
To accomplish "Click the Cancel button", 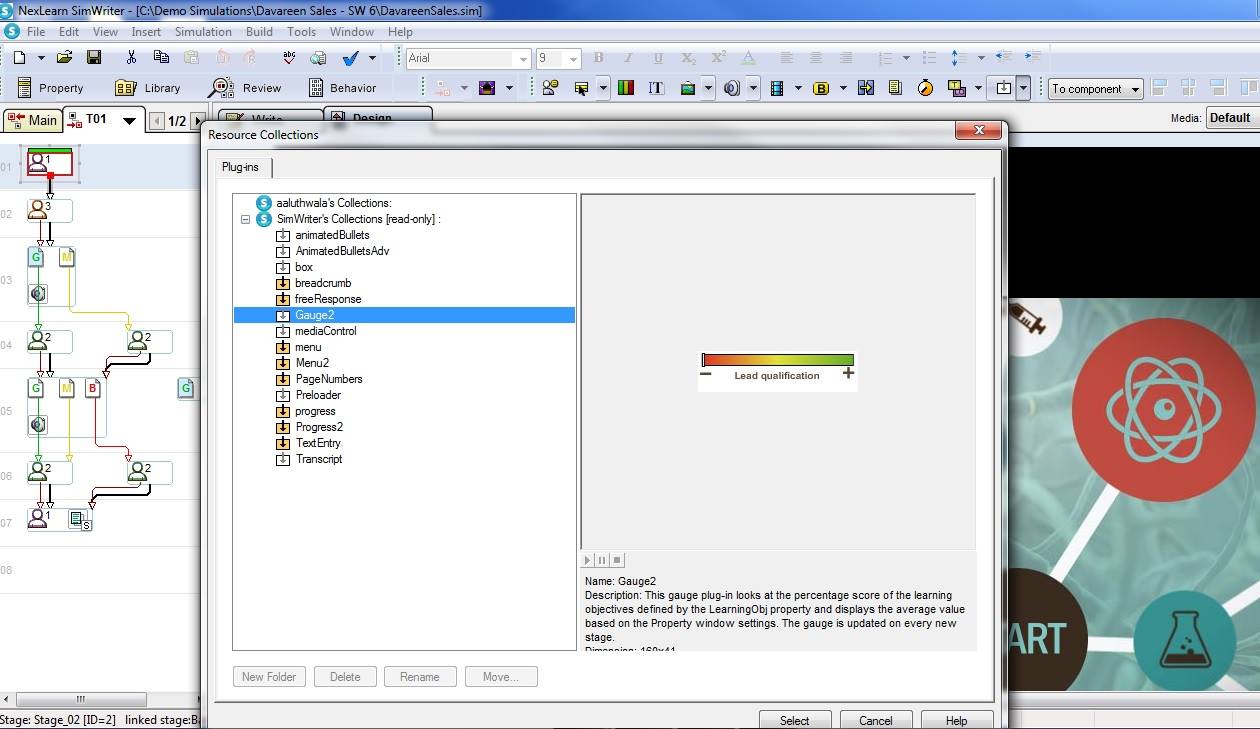I will 876,720.
